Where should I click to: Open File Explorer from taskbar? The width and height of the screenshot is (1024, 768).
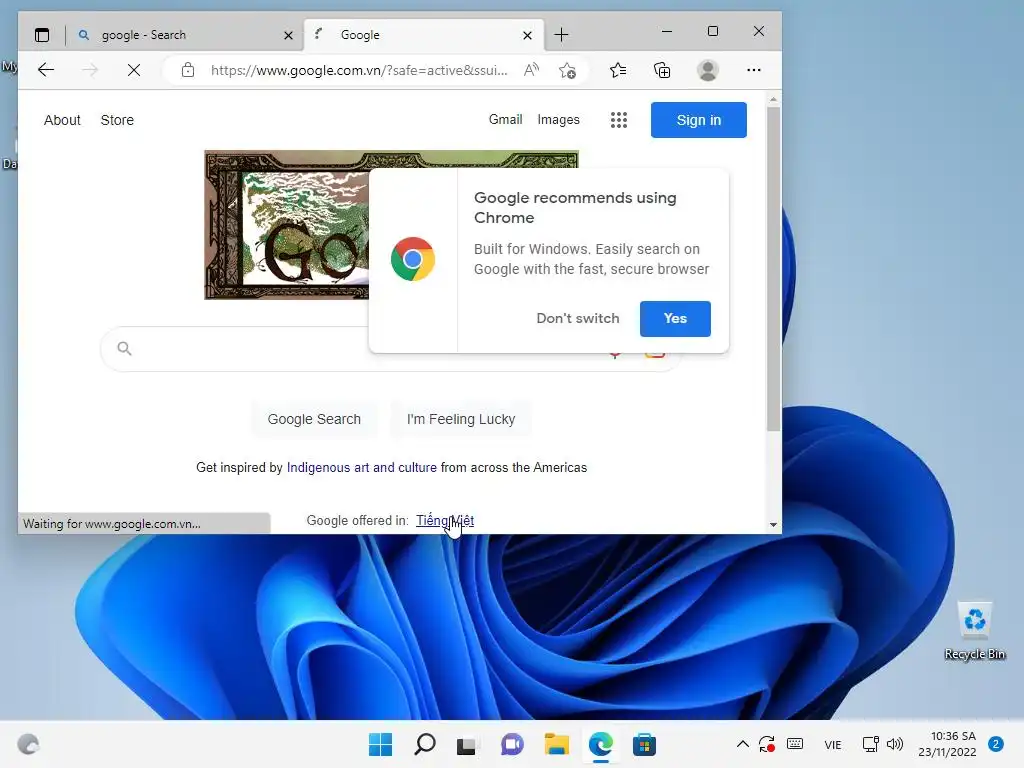556,744
